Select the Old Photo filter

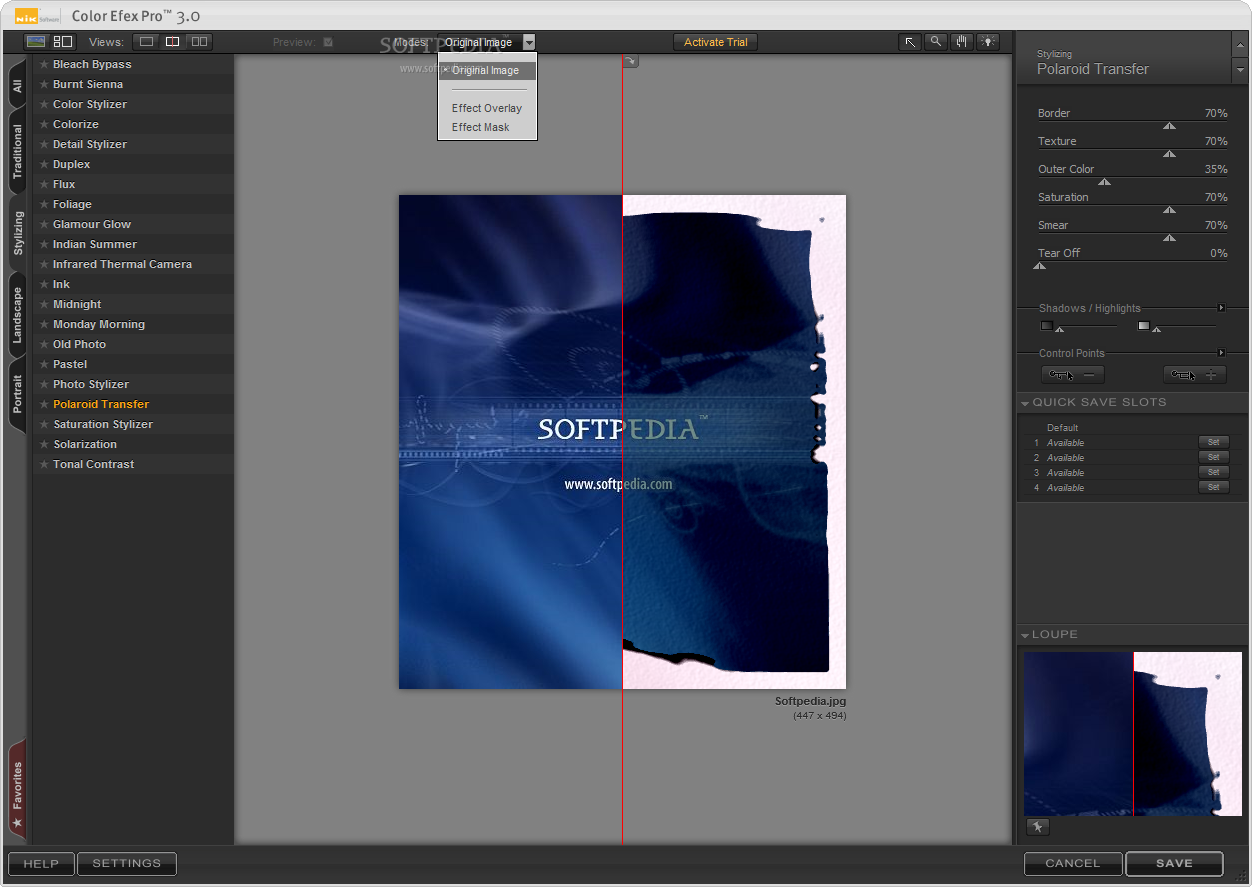(x=133, y=344)
